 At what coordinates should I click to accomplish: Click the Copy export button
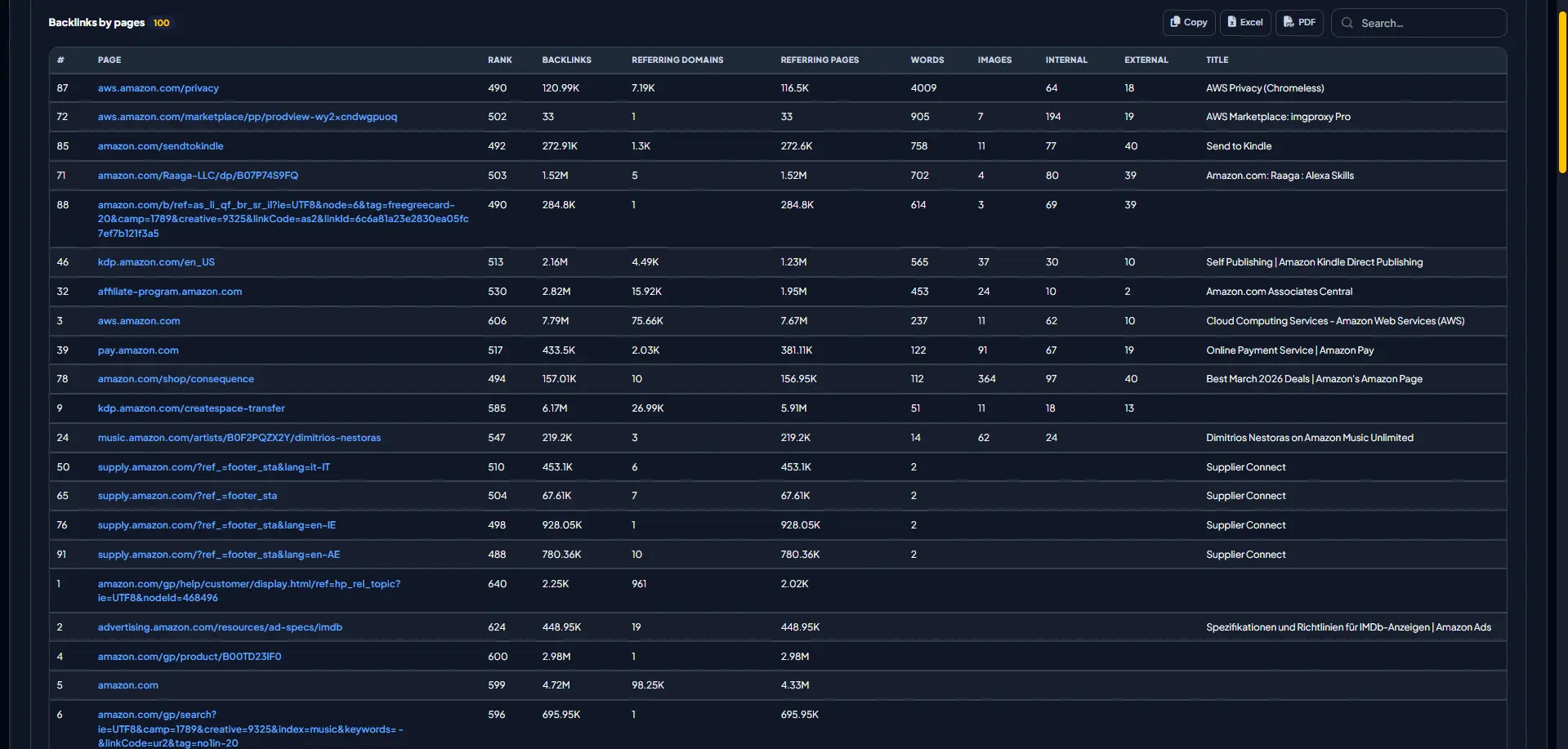[1189, 23]
